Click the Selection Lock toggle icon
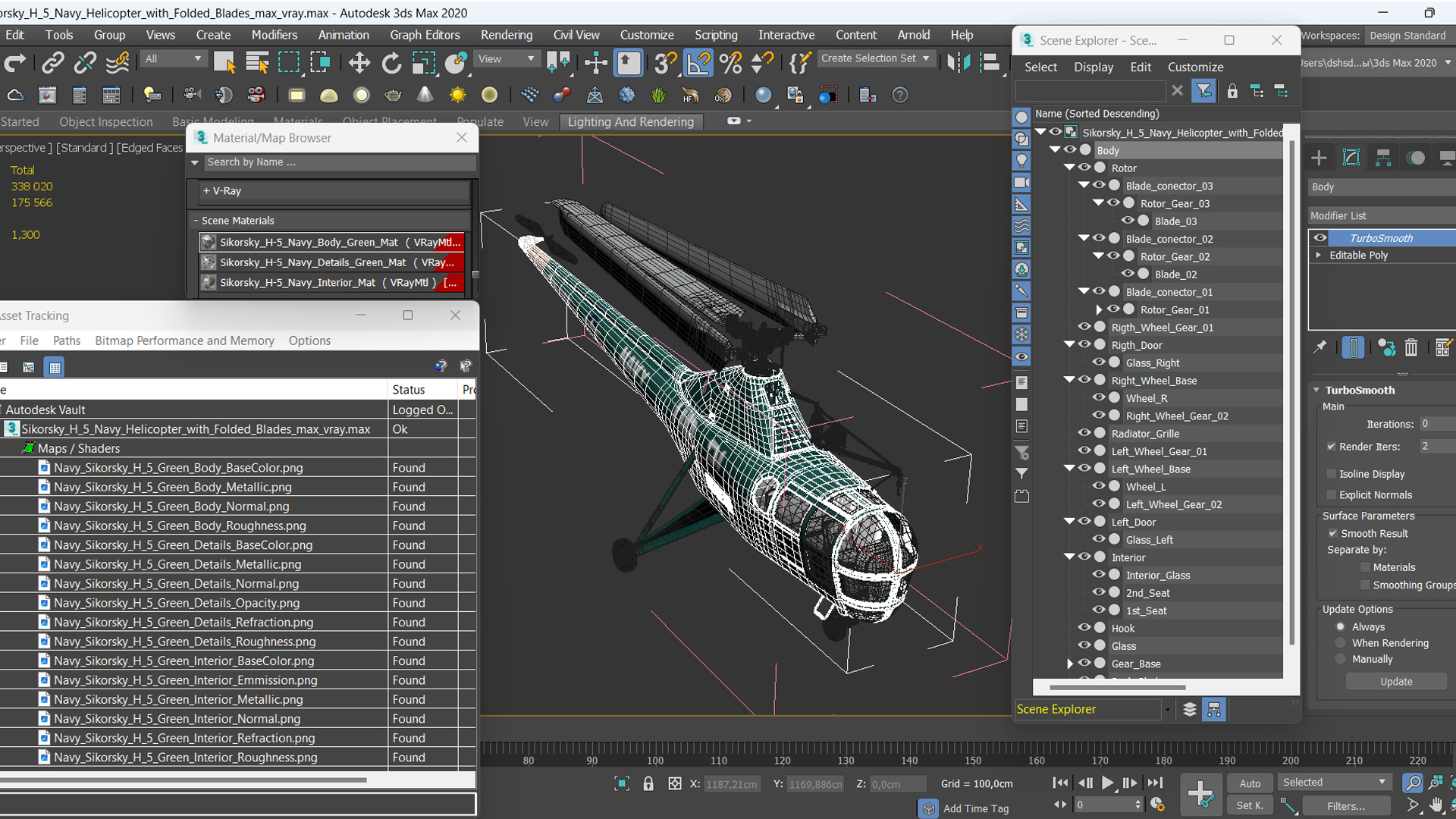Image resolution: width=1456 pixels, height=819 pixels. (x=648, y=783)
